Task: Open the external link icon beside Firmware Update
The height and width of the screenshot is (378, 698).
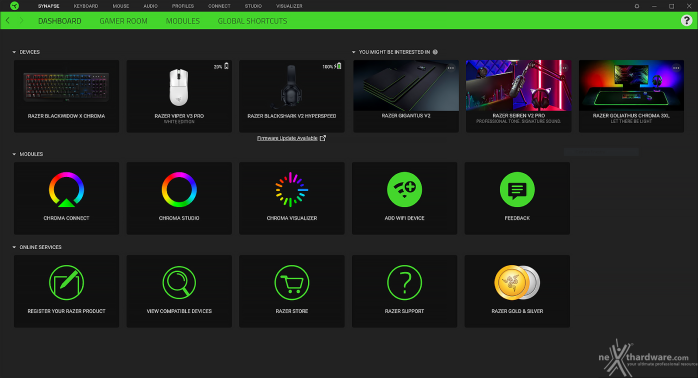Action: coord(323,138)
